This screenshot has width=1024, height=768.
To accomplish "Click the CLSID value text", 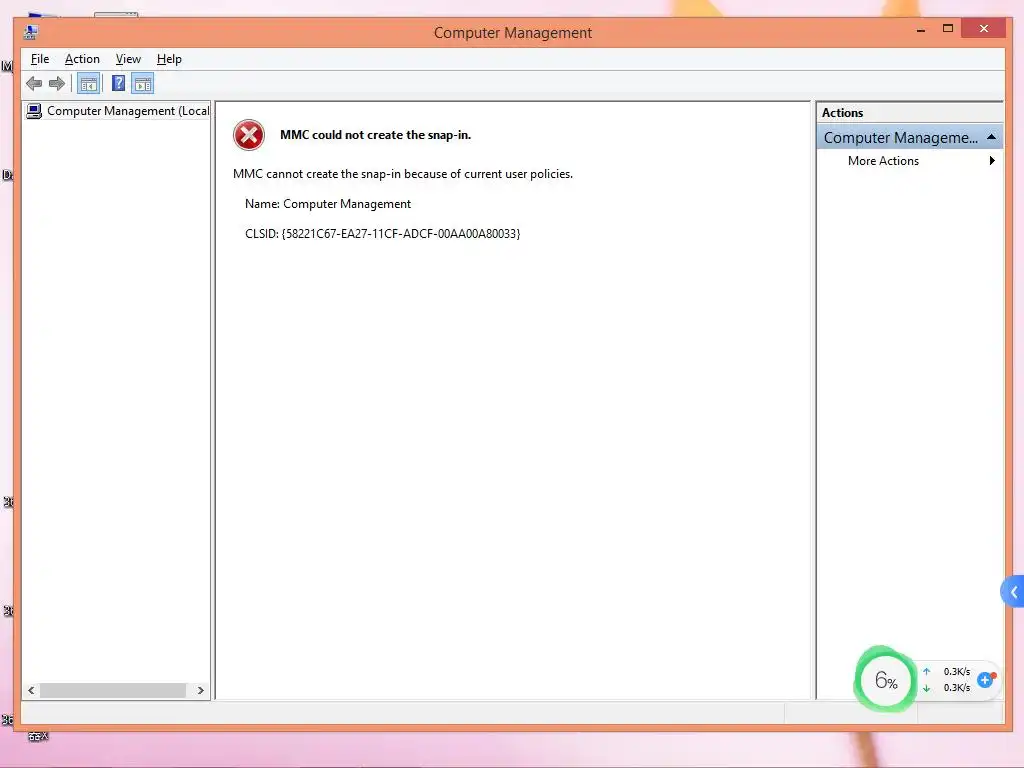I will [400, 234].
